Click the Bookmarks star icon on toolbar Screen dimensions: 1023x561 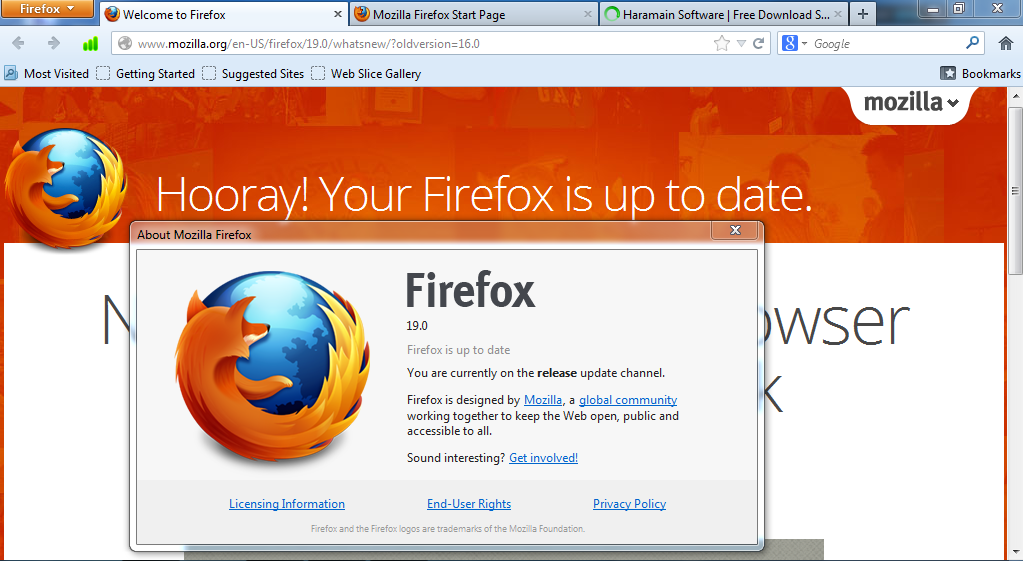(x=948, y=73)
